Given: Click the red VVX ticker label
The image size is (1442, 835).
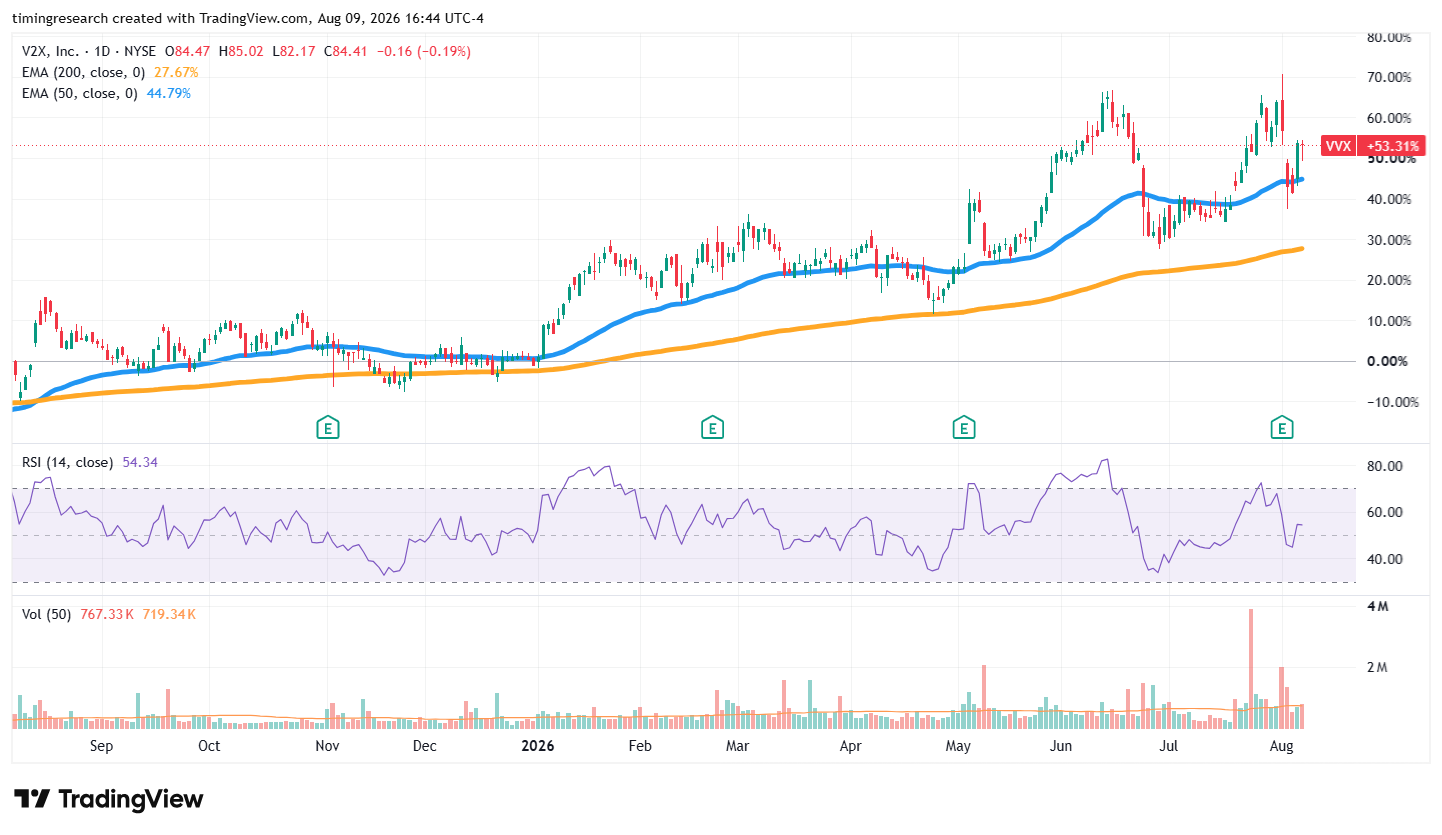Looking at the screenshot, I should [x=1338, y=146].
